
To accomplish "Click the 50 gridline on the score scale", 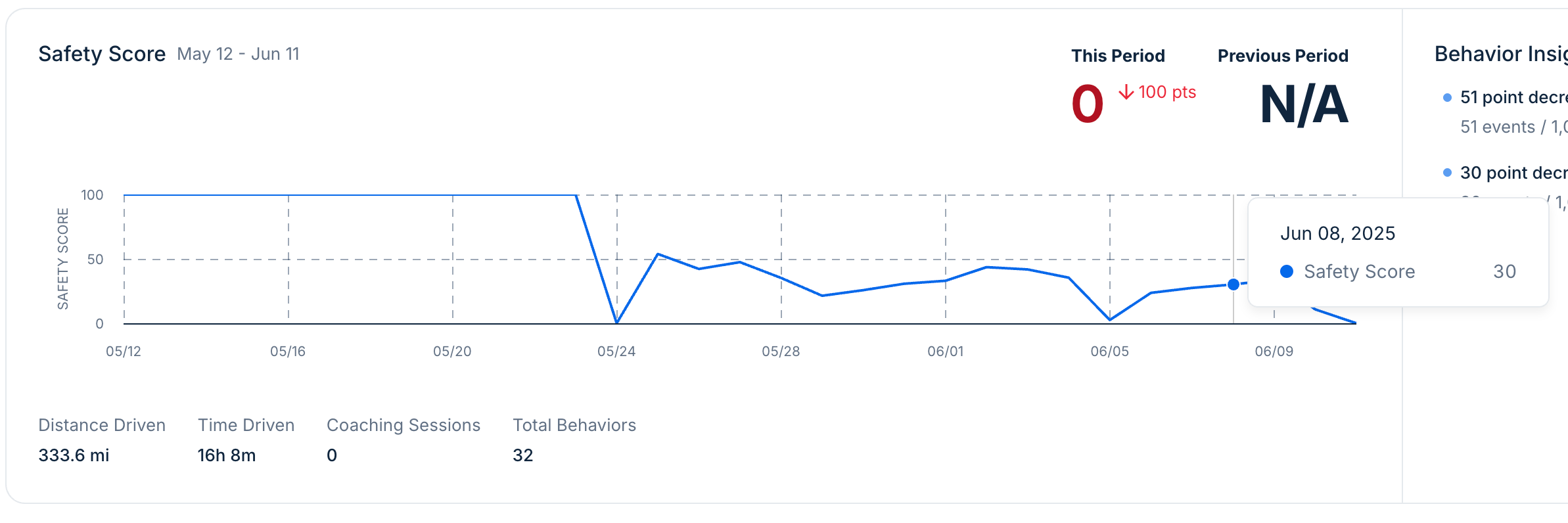I will click(97, 260).
